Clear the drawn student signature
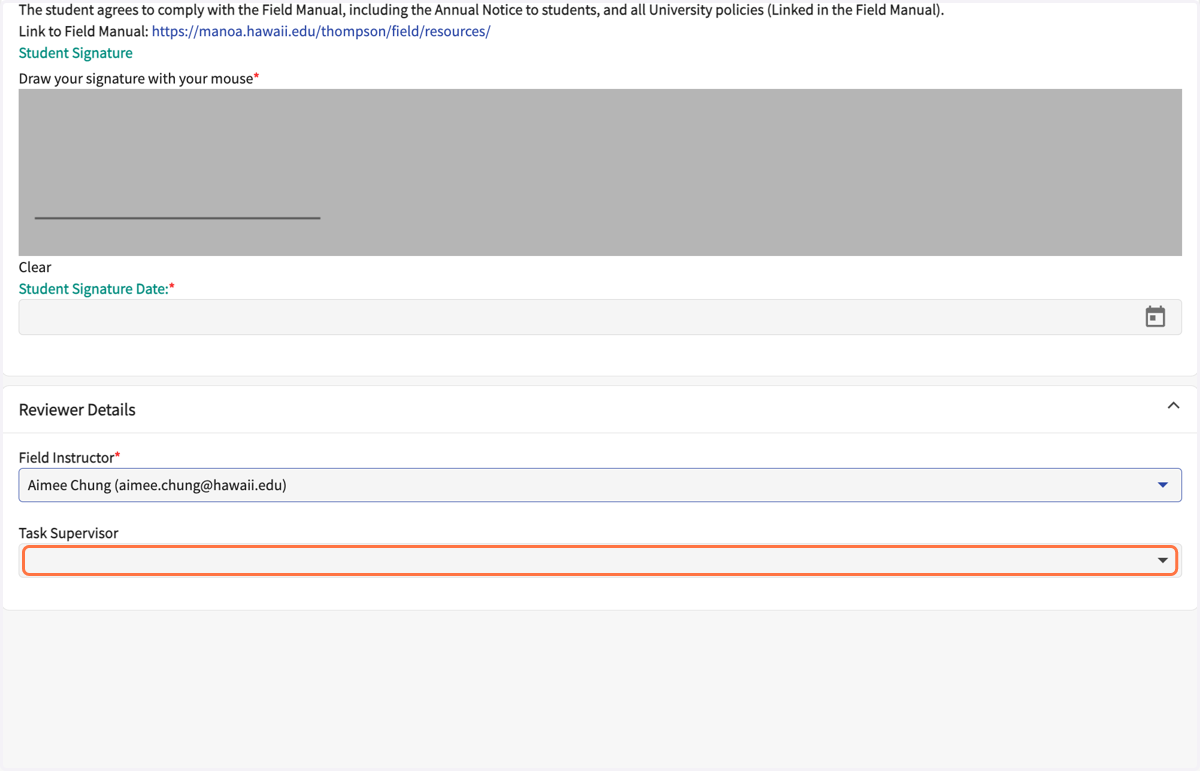 coord(35,267)
